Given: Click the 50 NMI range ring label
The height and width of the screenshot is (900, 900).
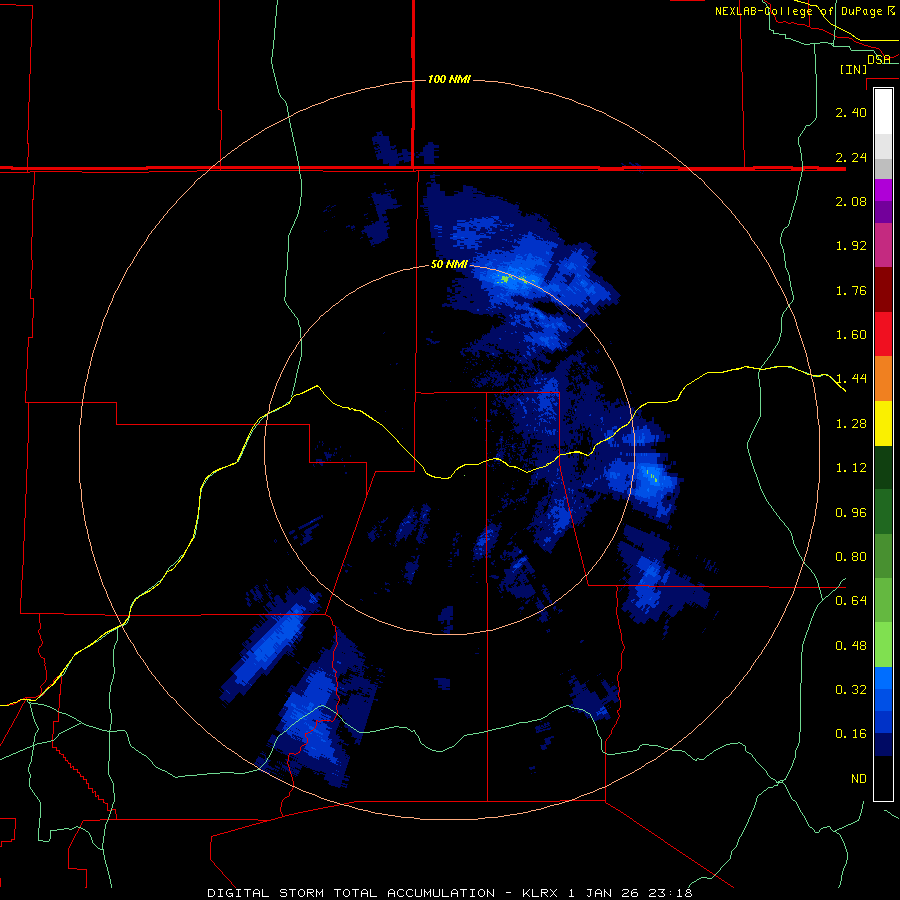Looking at the screenshot, I should 449,264.
